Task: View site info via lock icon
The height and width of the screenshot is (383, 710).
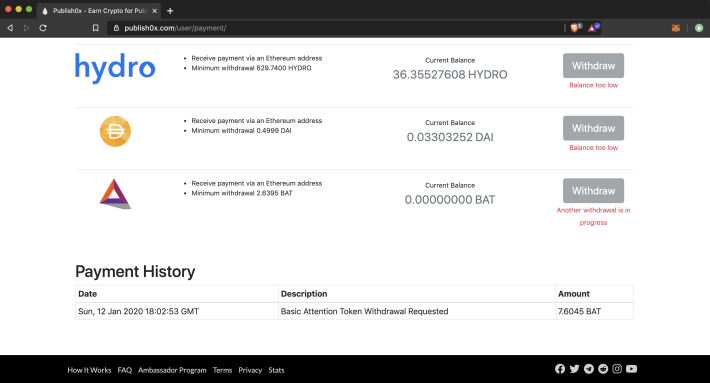Action: (116, 28)
